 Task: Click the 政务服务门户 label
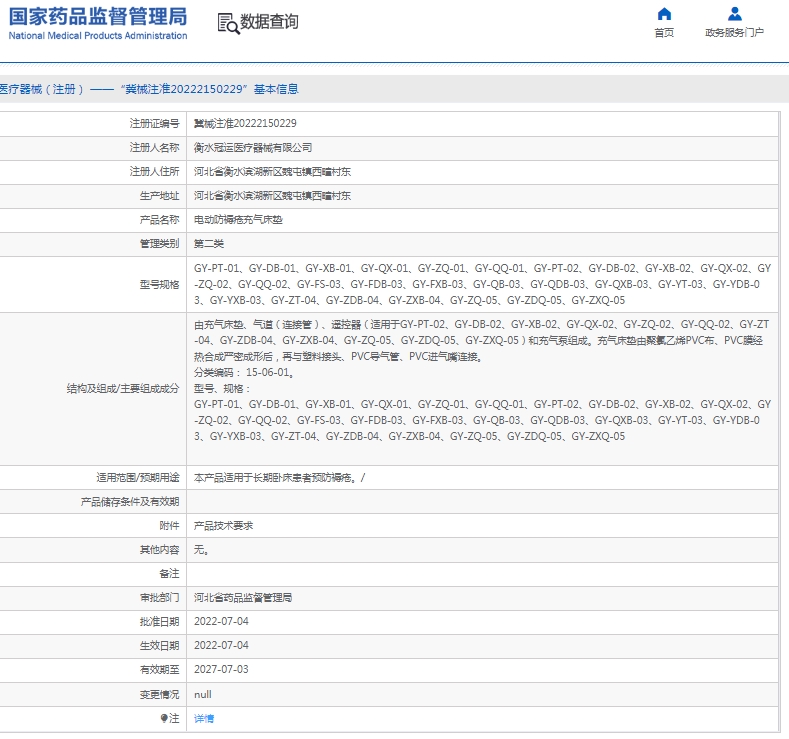734,33
